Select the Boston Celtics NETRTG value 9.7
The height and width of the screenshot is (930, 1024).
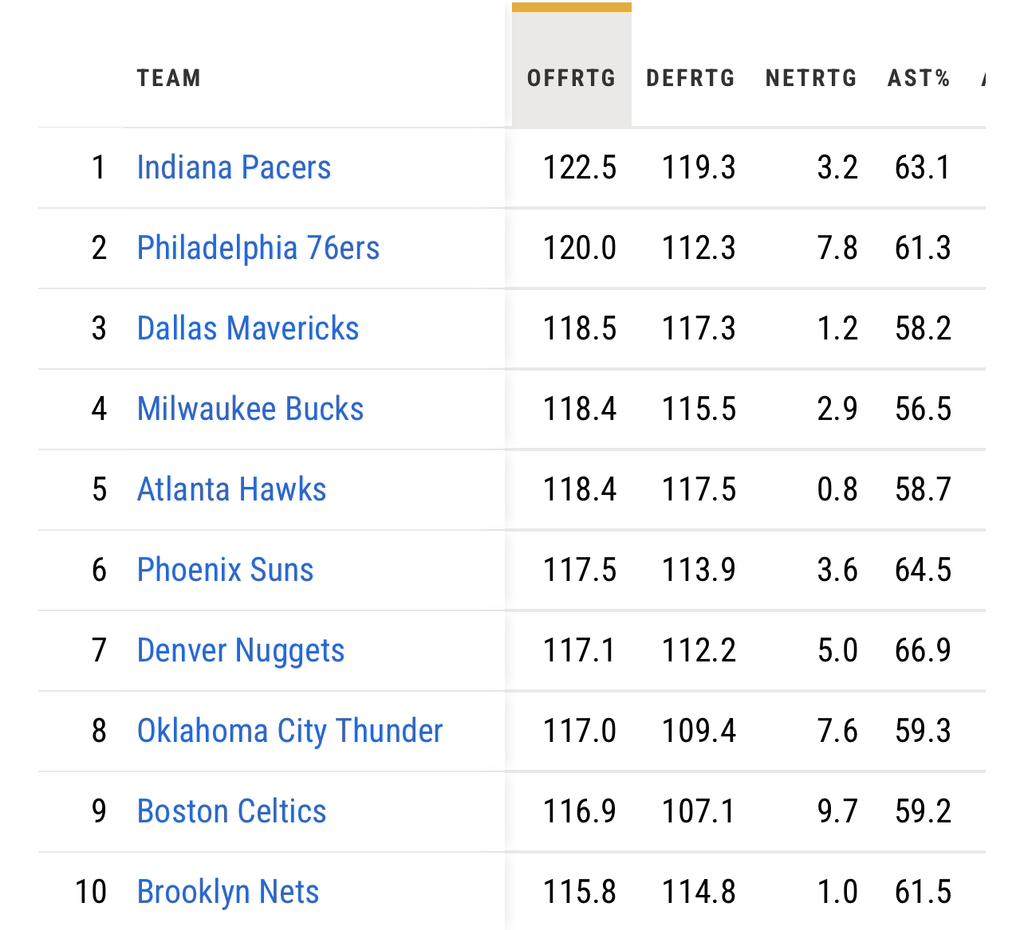836,811
